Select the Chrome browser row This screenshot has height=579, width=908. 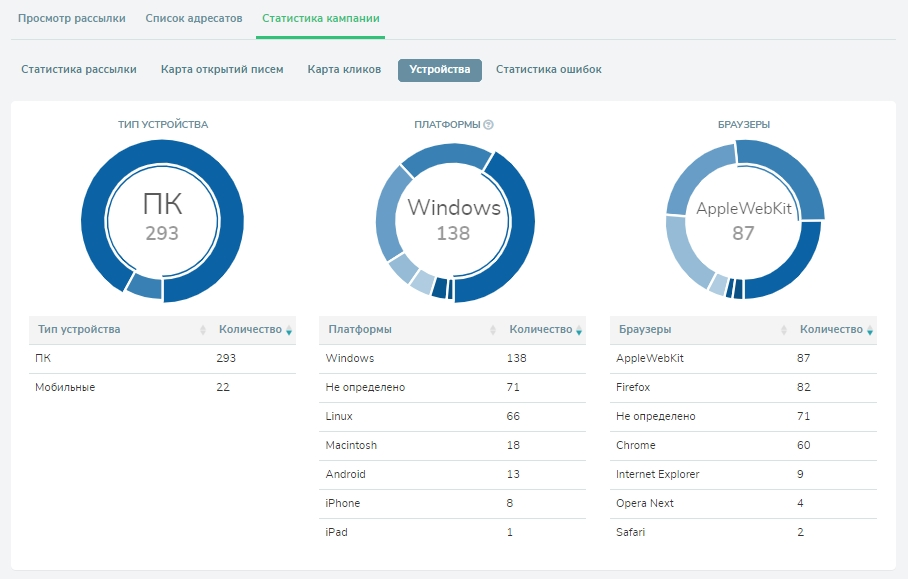pyautogui.click(x=744, y=446)
